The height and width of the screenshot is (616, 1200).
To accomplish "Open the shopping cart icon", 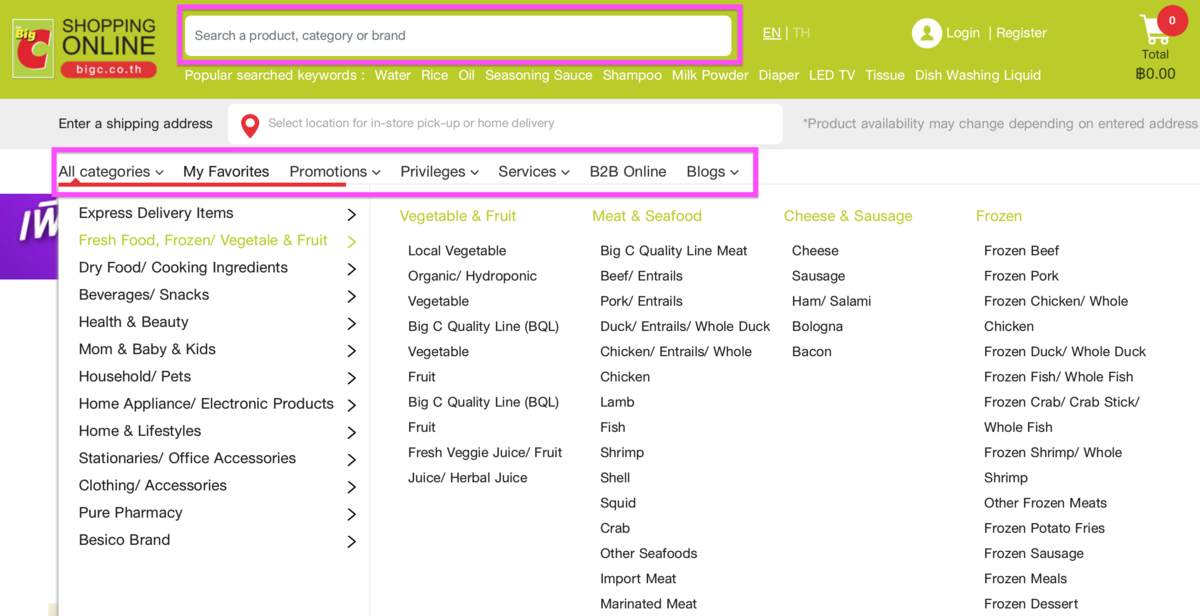I will (1153, 30).
